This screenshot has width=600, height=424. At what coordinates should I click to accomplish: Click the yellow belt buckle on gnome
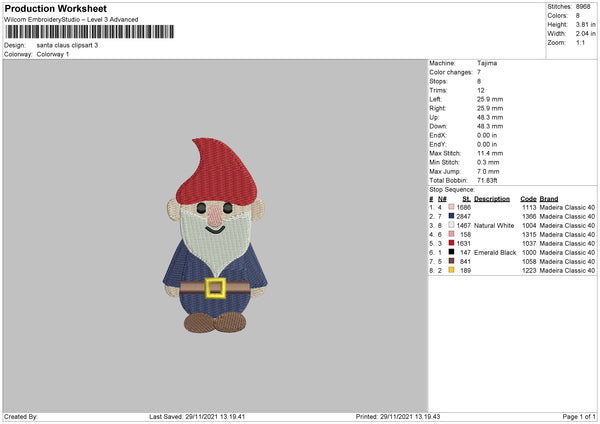215,288
